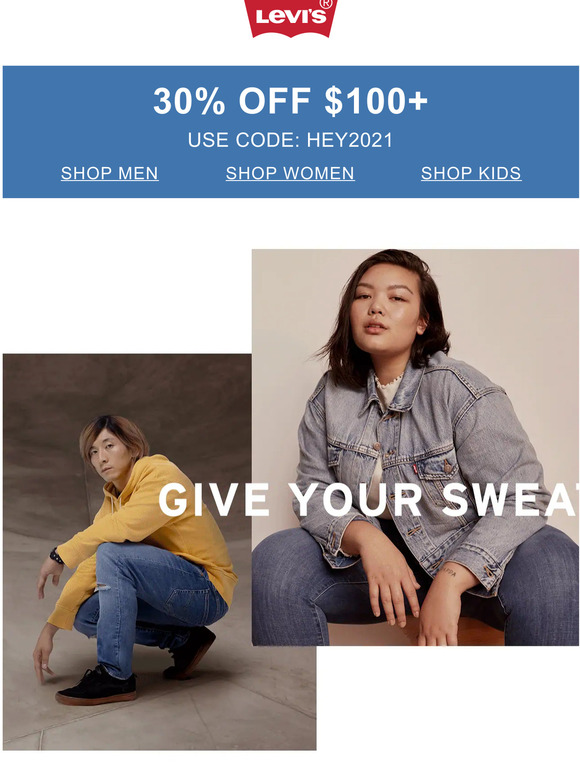Click the black wristband on the man's arm
The width and height of the screenshot is (580, 774).
click(56, 556)
